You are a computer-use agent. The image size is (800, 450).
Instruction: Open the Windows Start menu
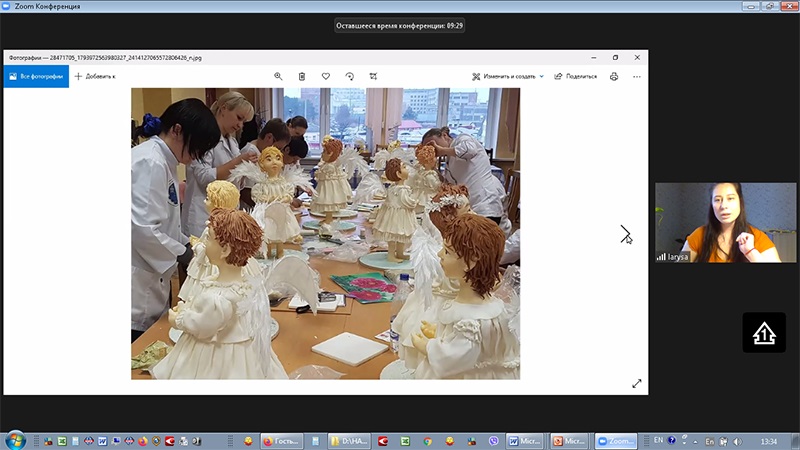(15, 440)
